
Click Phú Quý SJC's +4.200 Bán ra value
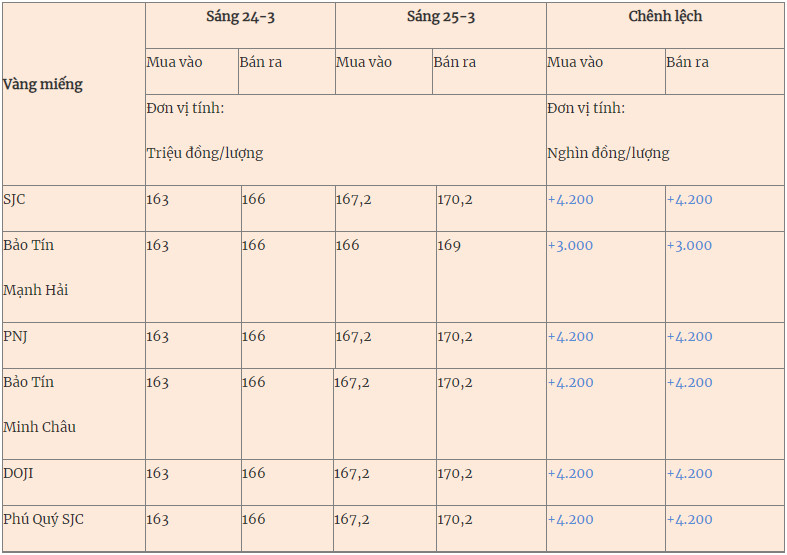tap(689, 519)
